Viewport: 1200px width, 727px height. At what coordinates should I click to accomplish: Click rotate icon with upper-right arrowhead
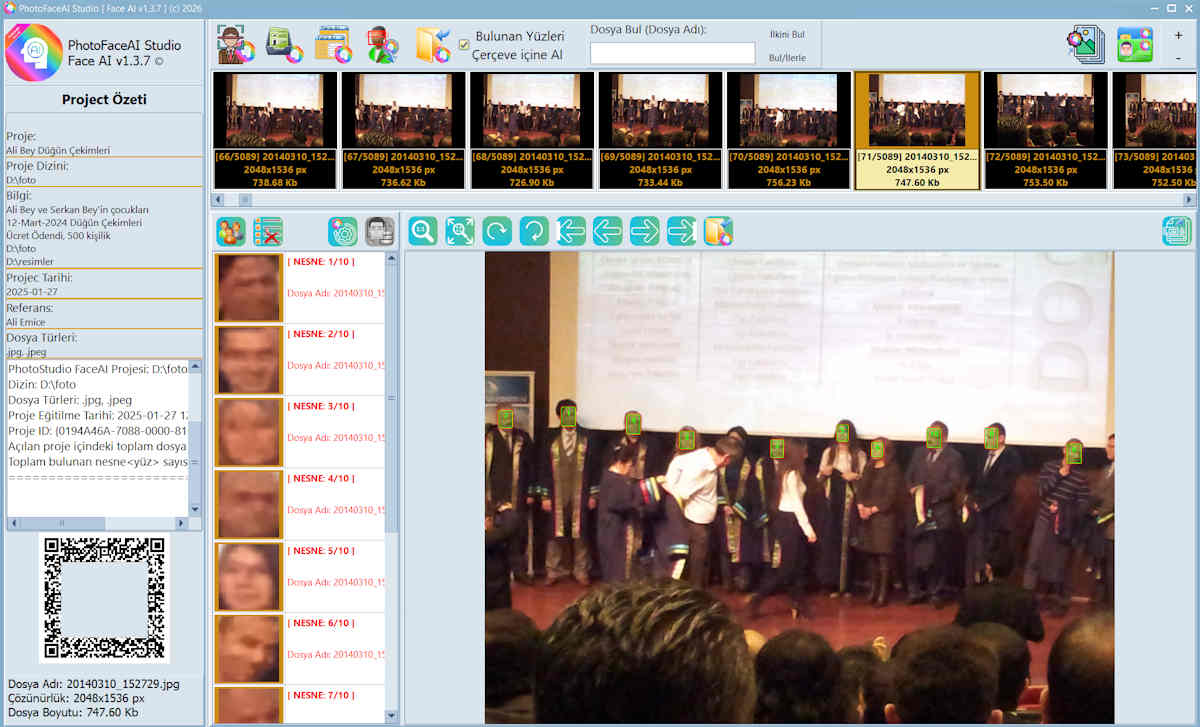[x=497, y=231]
